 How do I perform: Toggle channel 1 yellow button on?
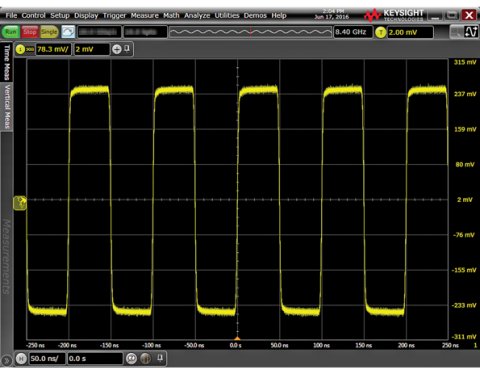tap(20, 49)
